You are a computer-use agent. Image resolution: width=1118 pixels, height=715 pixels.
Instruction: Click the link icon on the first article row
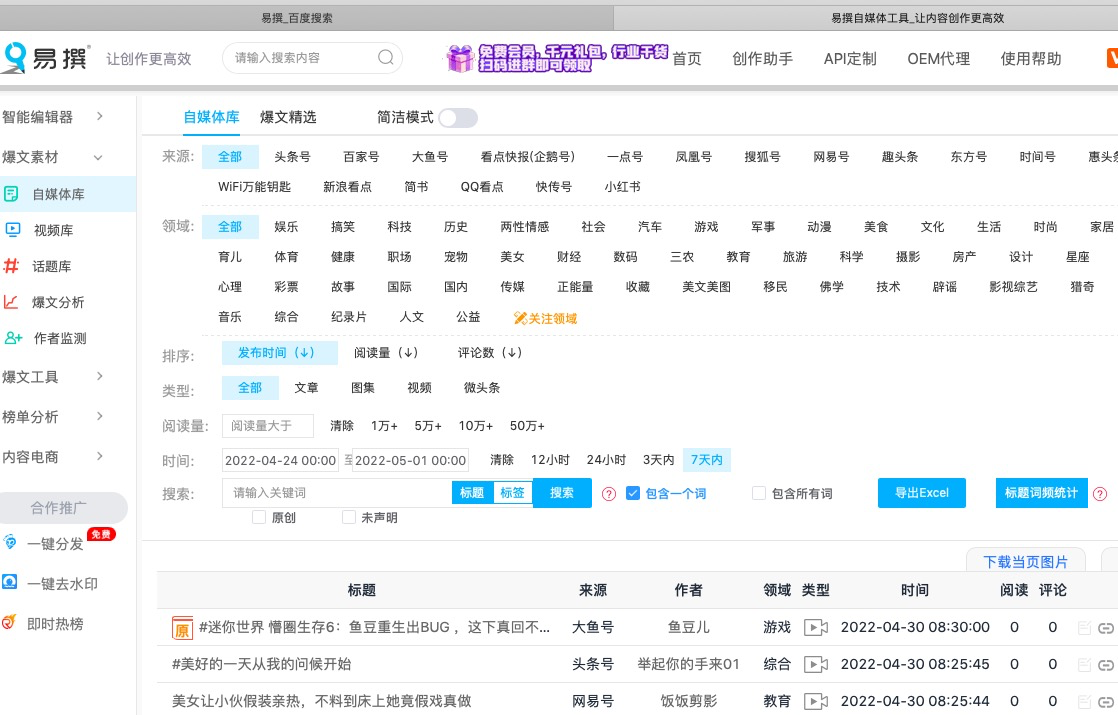[x=1107, y=627]
